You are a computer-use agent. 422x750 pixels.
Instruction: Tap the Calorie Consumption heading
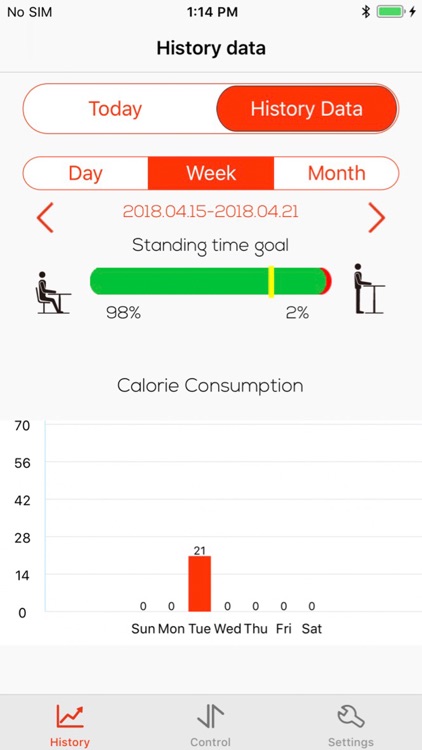pyautogui.click(x=211, y=385)
